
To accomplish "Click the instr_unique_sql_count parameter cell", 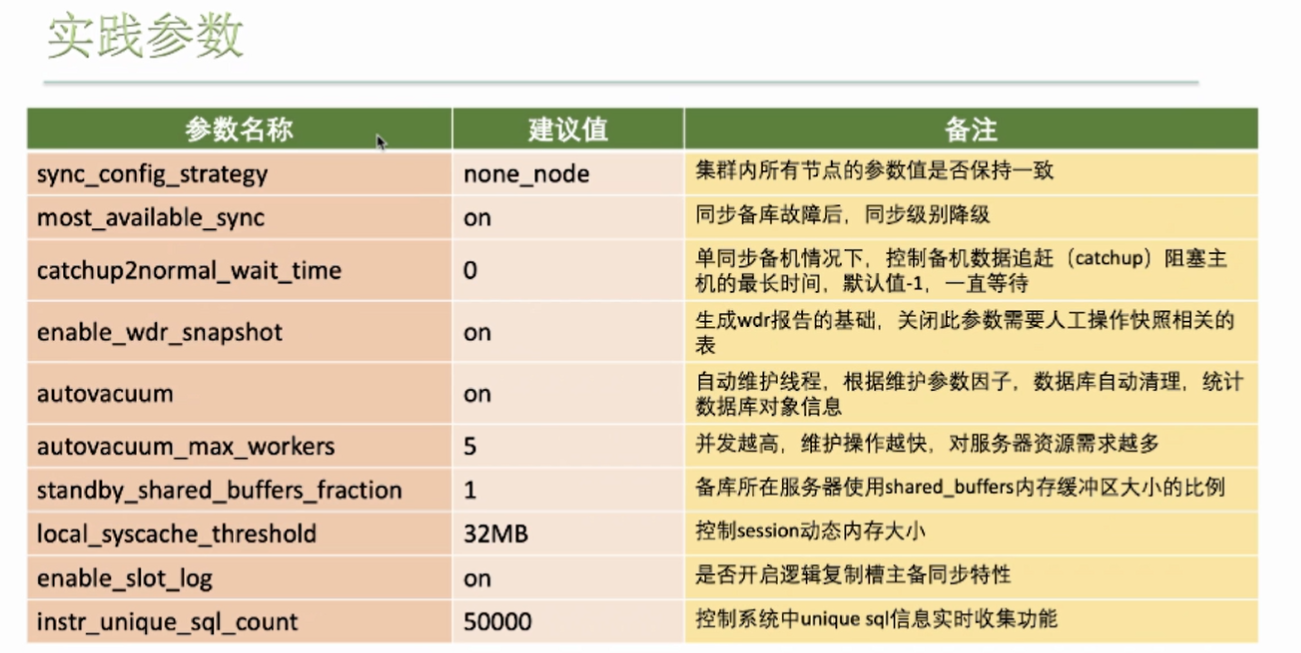I will tap(239, 621).
